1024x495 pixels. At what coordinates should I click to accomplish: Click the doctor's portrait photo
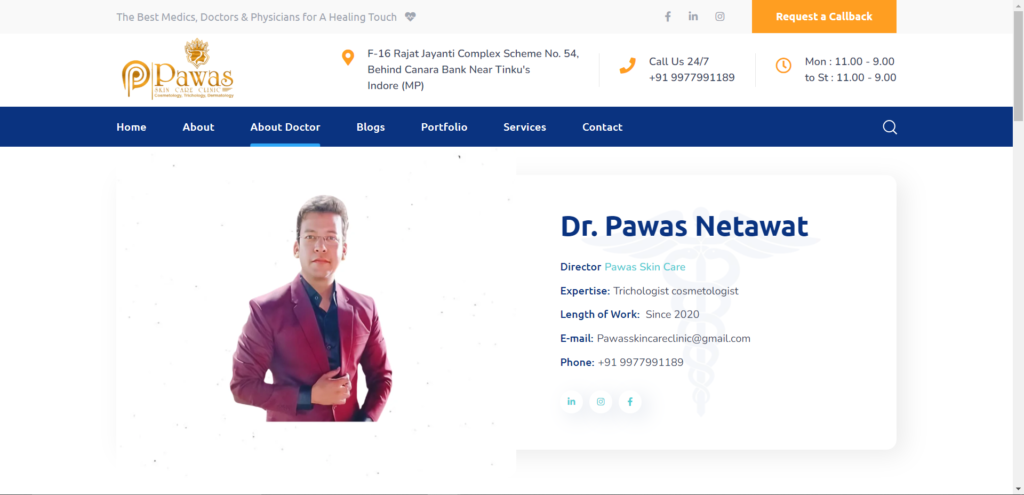tap(311, 308)
